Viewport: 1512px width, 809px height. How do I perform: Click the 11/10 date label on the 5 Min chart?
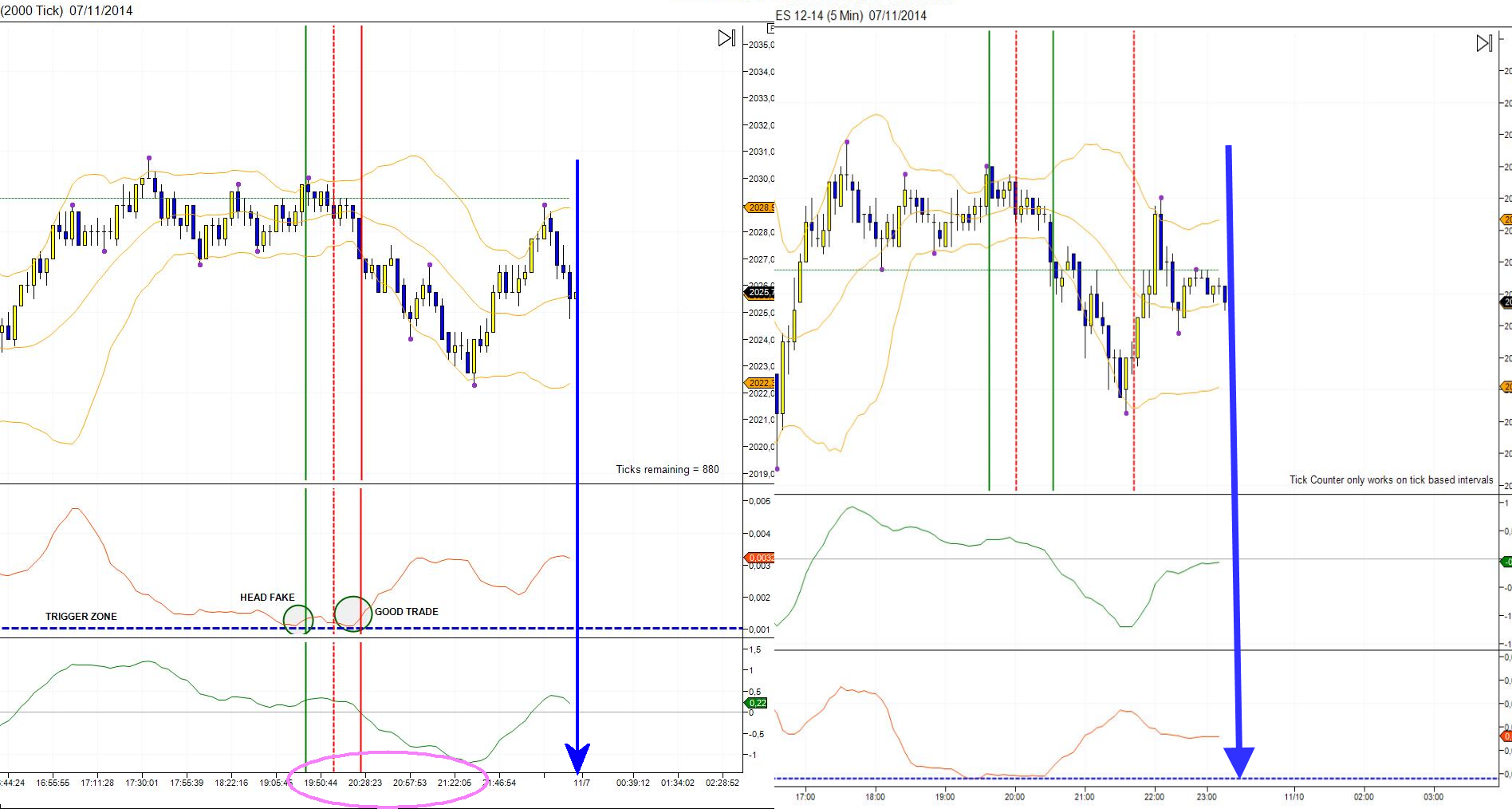click(1294, 796)
